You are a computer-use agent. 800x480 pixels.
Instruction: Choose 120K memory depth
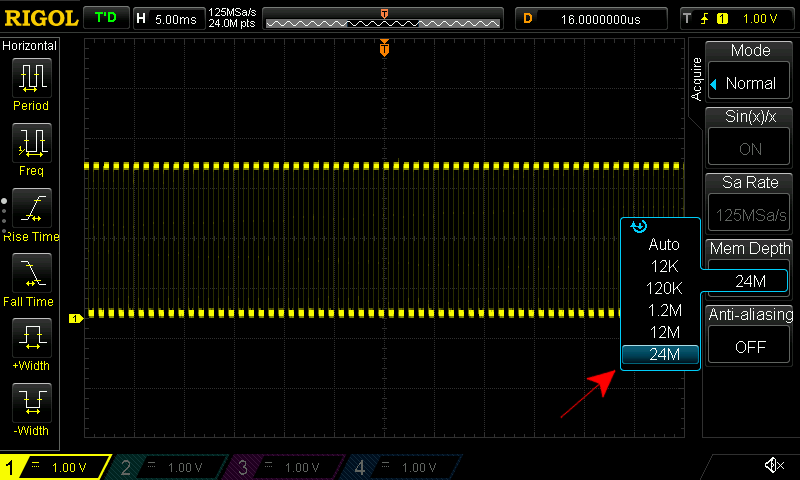click(x=664, y=288)
